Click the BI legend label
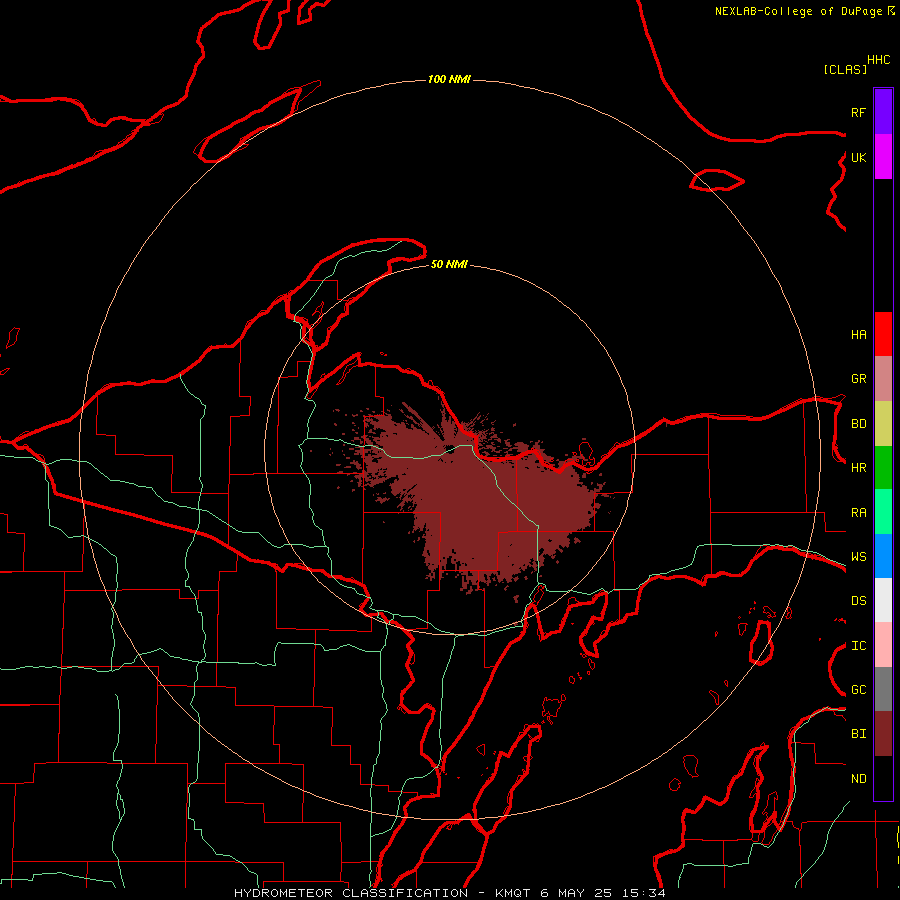The height and width of the screenshot is (900, 900). (x=858, y=734)
